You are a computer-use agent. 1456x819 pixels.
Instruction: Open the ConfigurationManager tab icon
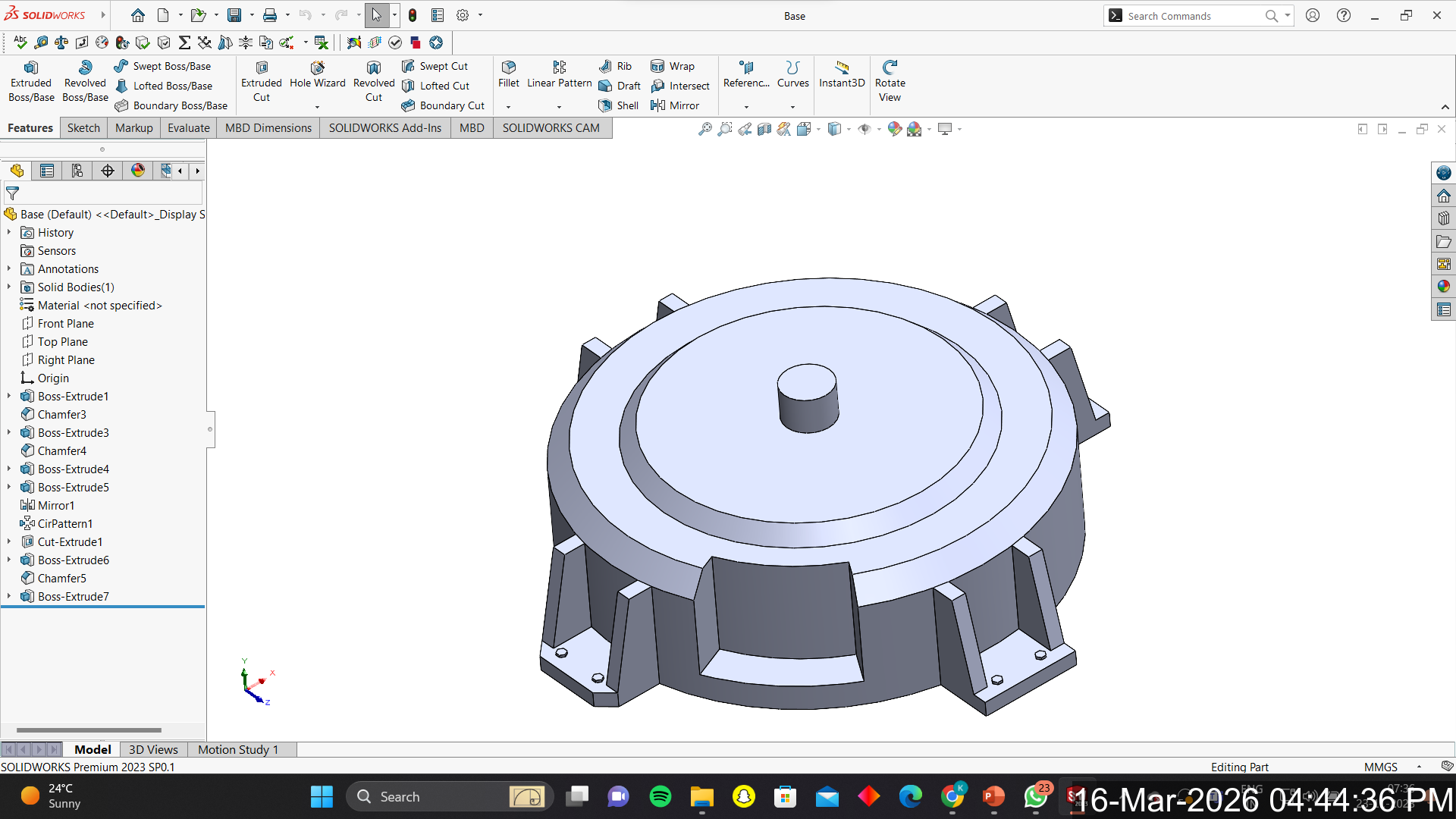[x=77, y=171]
